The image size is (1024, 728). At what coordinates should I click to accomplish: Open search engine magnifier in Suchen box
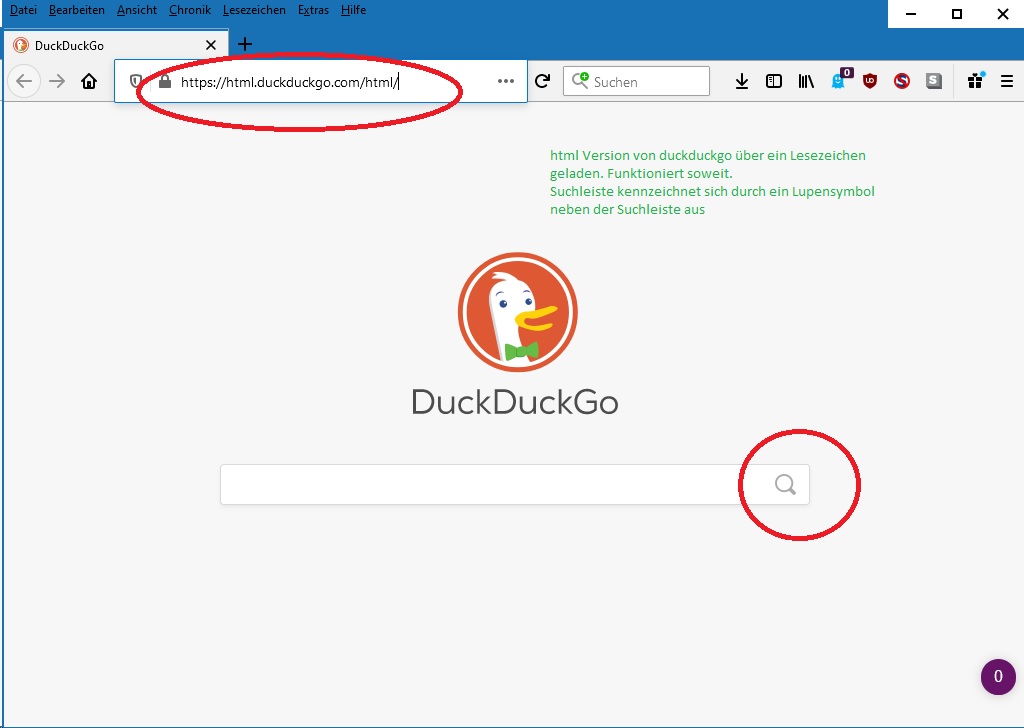[x=580, y=80]
